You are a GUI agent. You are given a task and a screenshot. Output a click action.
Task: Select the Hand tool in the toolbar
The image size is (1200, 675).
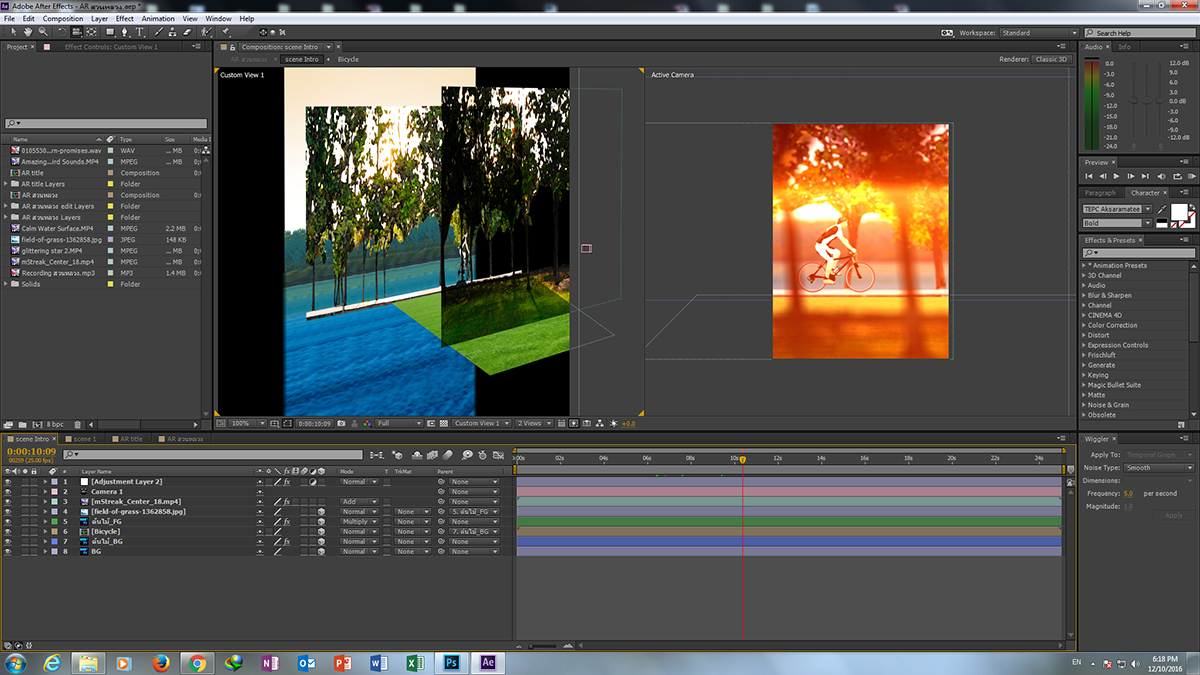click(x=28, y=32)
